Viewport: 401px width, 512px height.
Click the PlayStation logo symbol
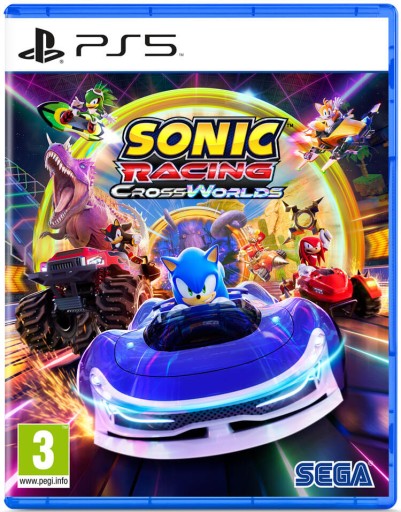point(41,45)
